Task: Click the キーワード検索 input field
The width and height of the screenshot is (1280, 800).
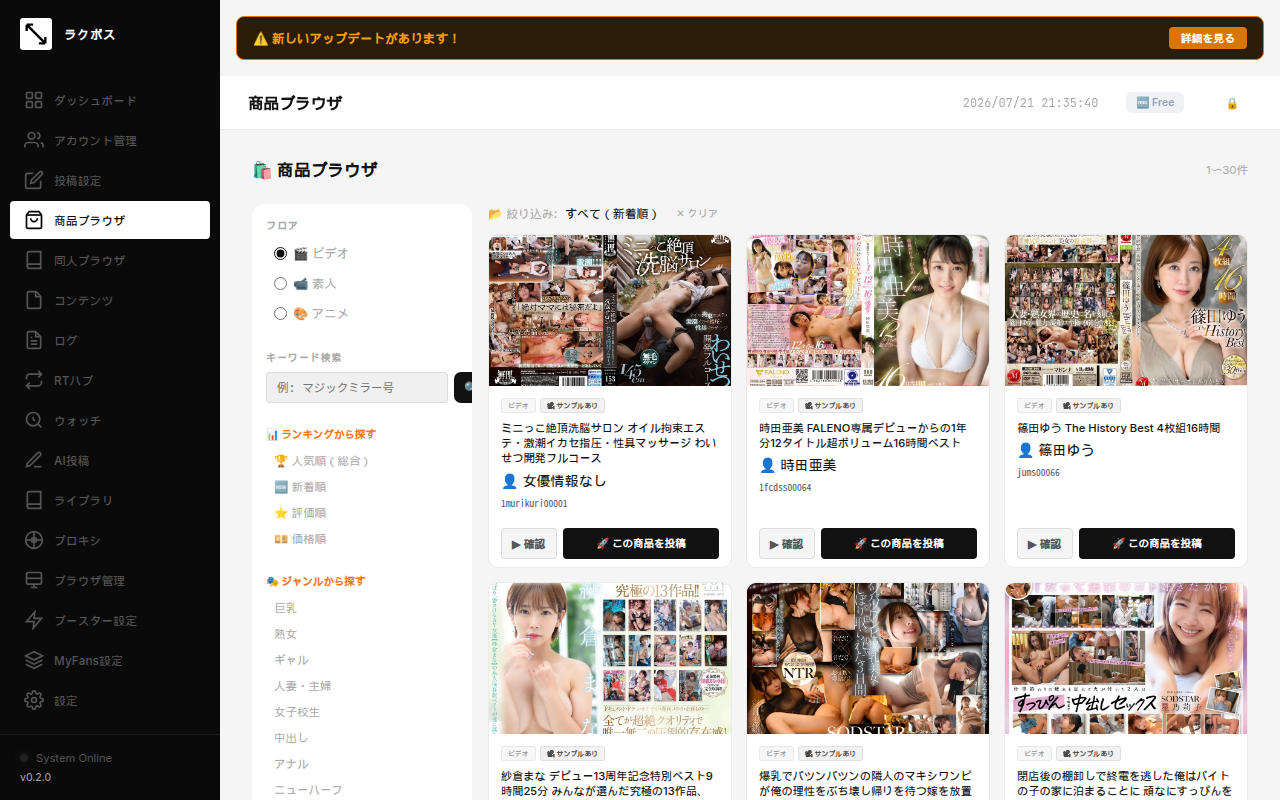Action: point(357,388)
